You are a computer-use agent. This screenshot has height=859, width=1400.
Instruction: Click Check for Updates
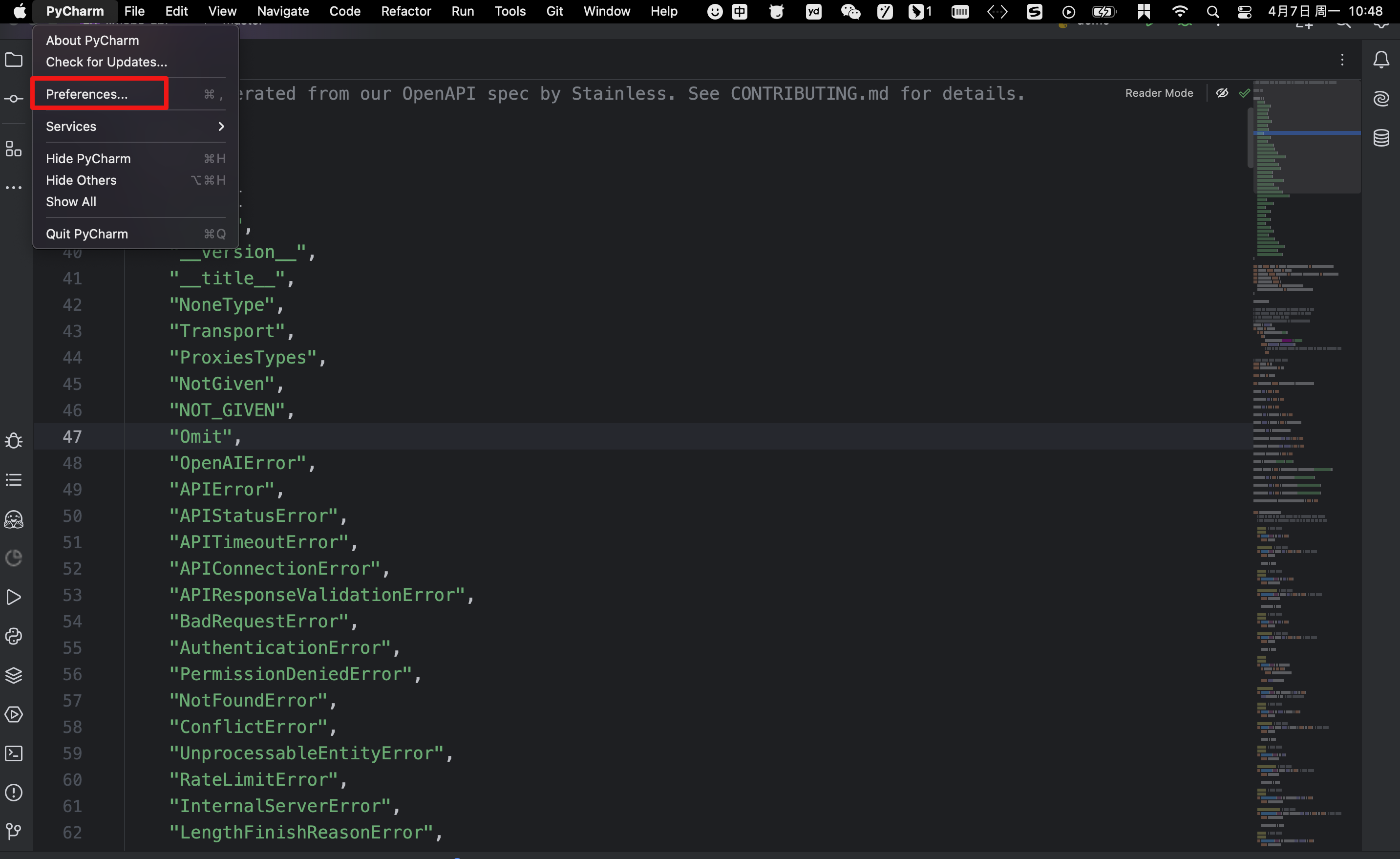[x=106, y=62]
